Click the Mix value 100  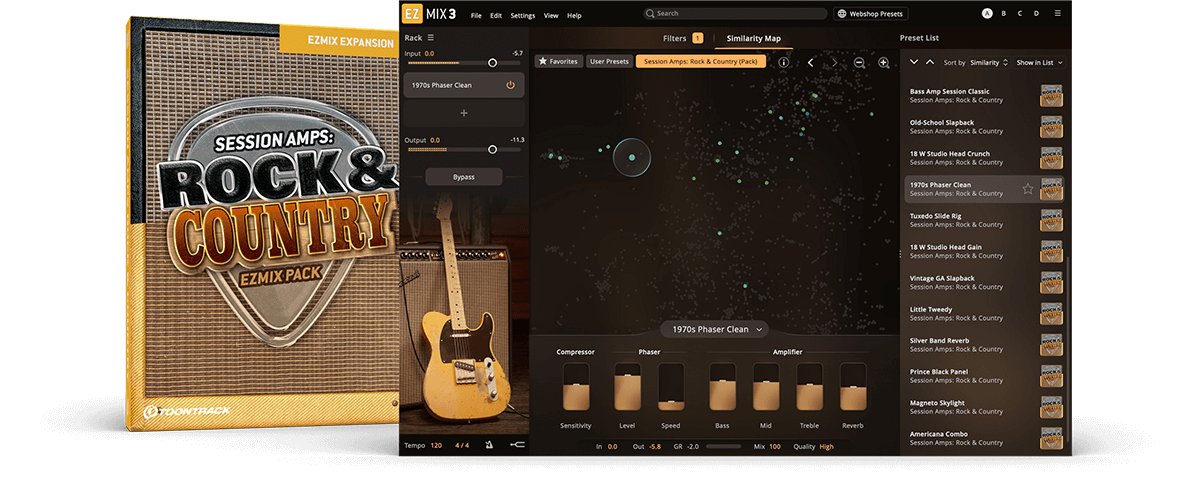(x=774, y=446)
